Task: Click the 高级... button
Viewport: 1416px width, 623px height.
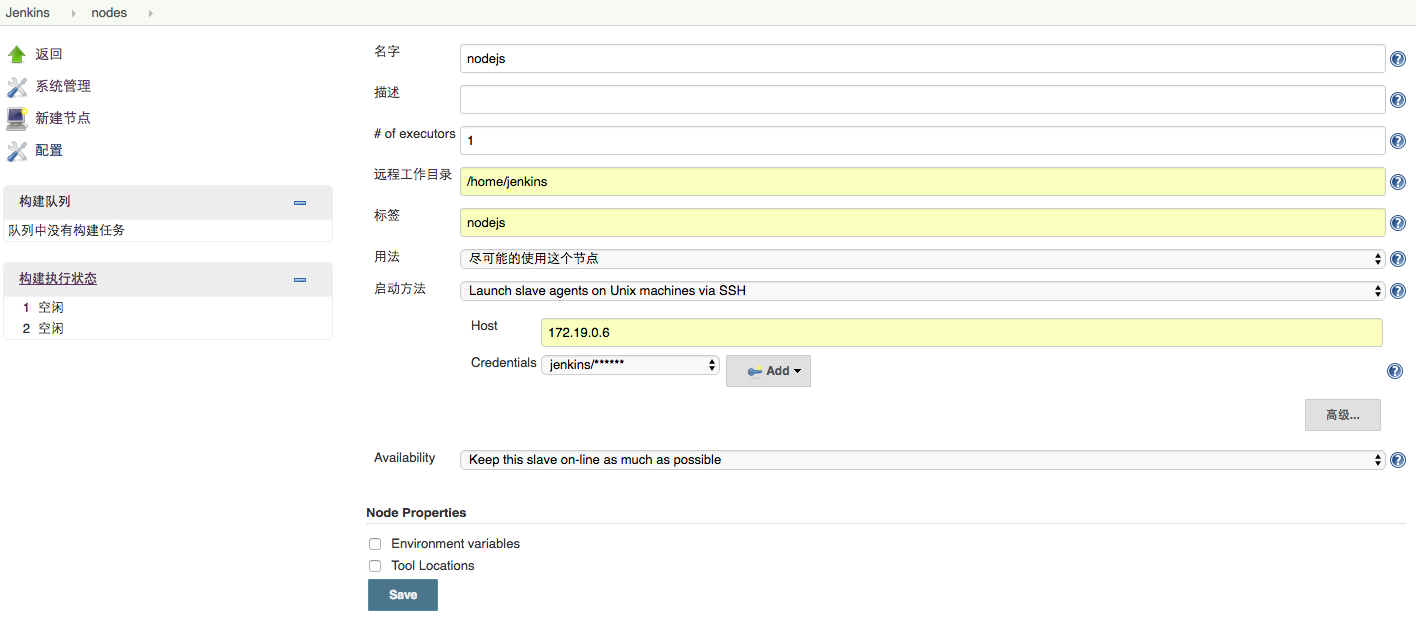Action: 1343,415
